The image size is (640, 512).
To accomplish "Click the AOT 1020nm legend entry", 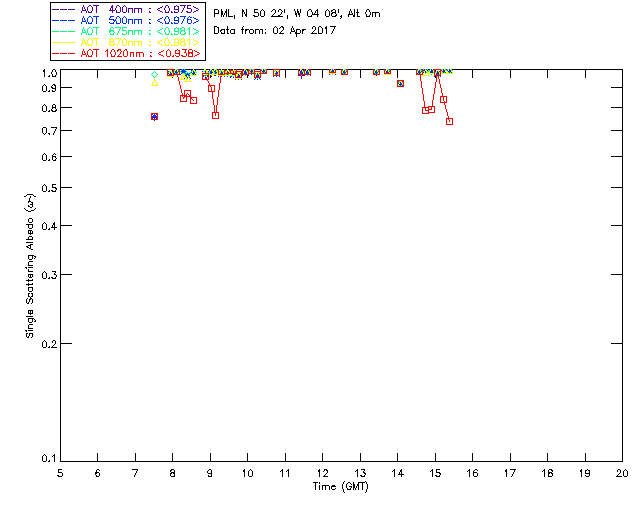I will click(126, 53).
